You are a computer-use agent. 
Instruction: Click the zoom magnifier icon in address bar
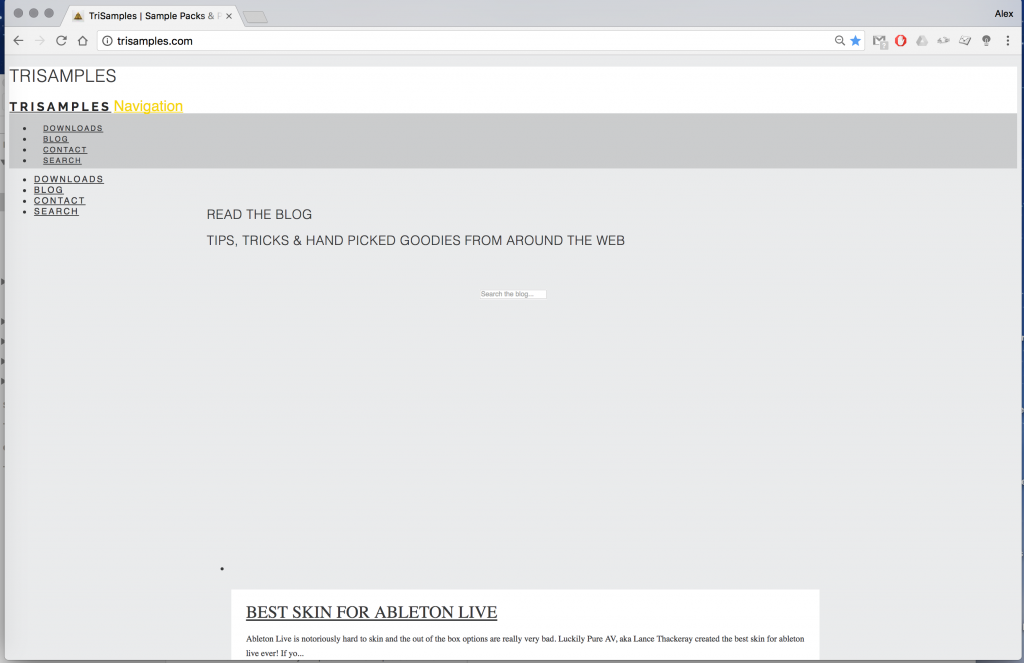pyautogui.click(x=840, y=40)
